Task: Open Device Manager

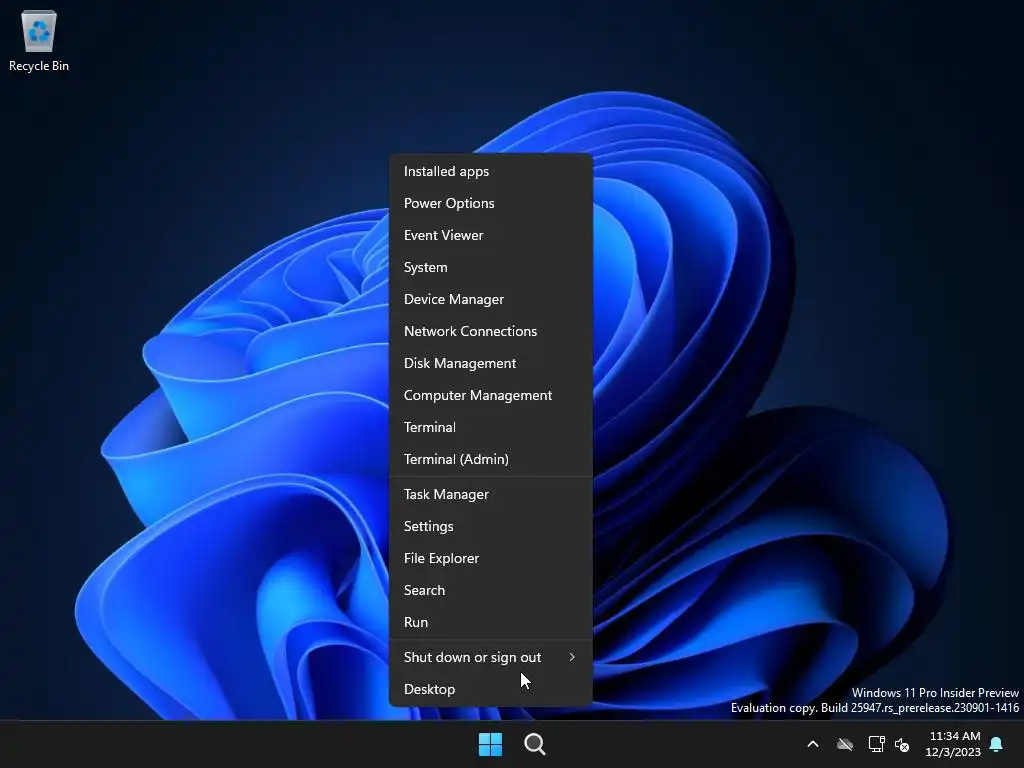Action: (490, 299)
